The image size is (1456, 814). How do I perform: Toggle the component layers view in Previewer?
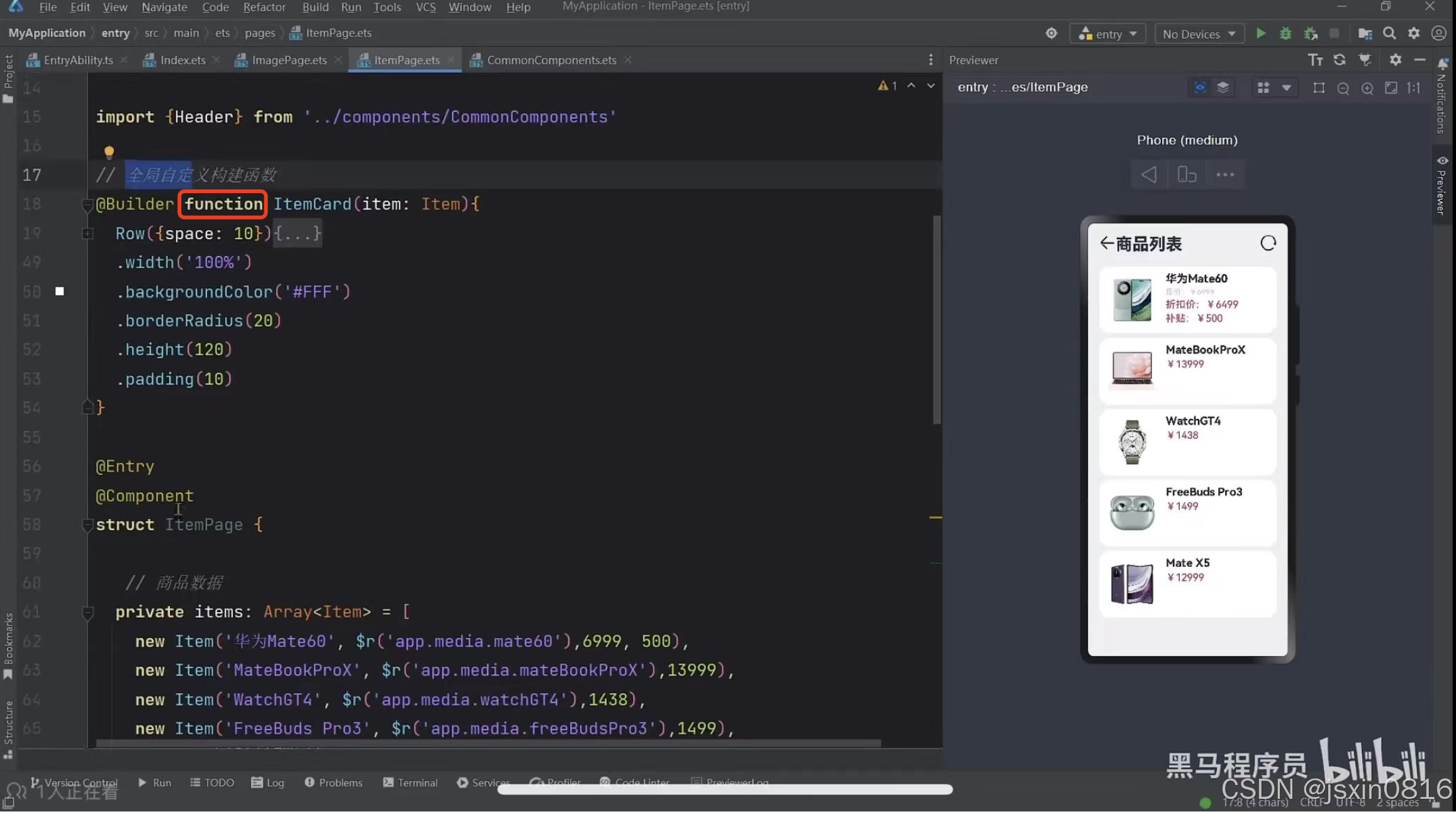point(1223,87)
